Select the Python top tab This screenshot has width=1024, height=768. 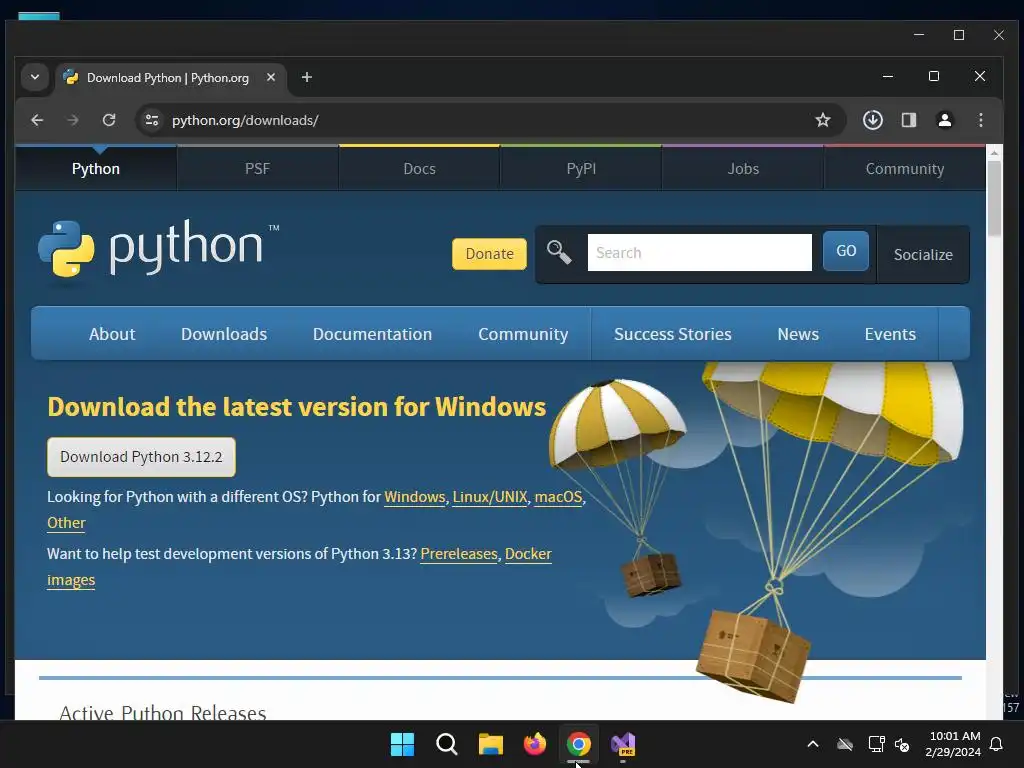96,168
